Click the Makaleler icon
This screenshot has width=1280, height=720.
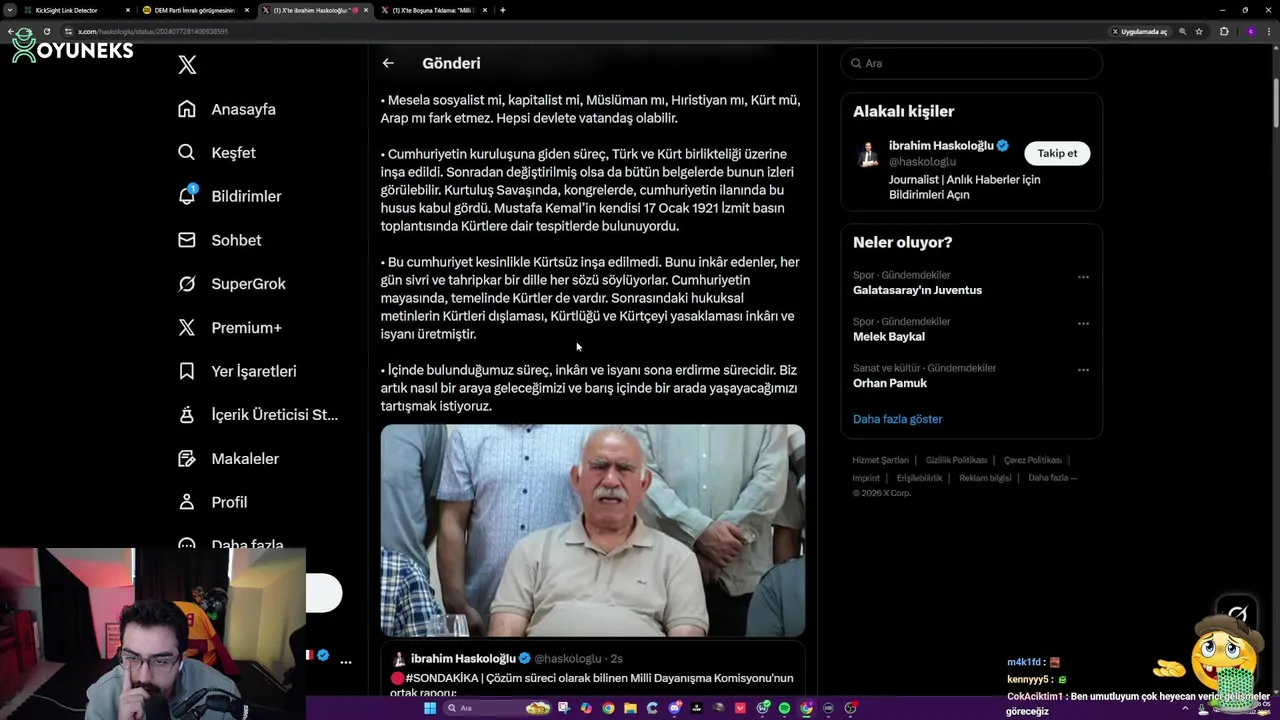187,458
